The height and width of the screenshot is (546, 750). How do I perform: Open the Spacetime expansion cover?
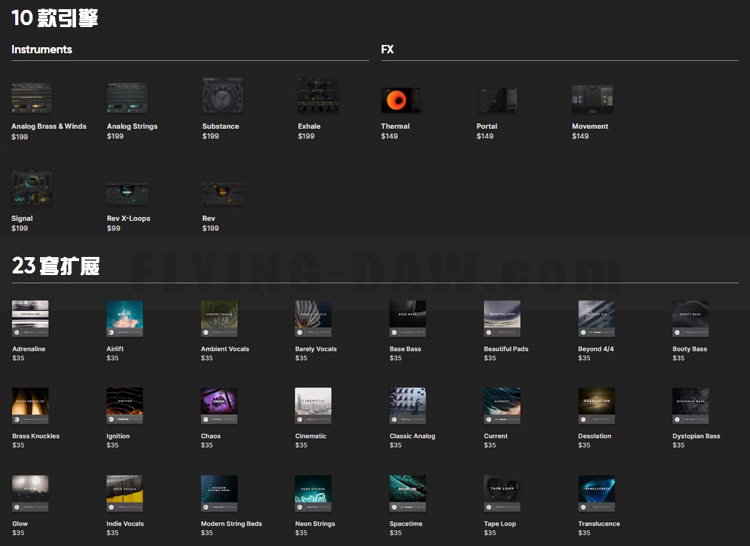click(x=408, y=493)
